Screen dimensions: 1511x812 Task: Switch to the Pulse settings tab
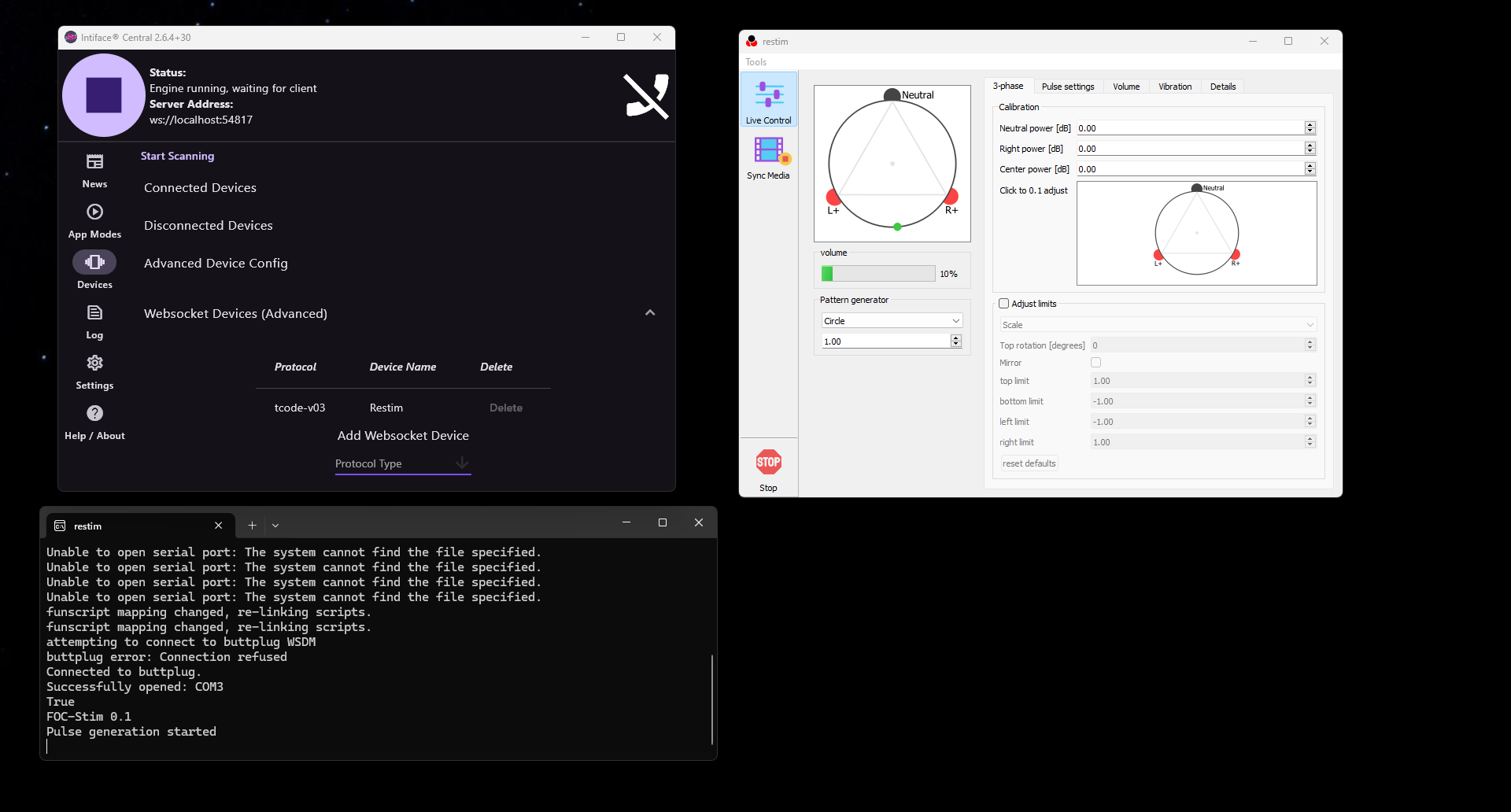click(x=1068, y=87)
